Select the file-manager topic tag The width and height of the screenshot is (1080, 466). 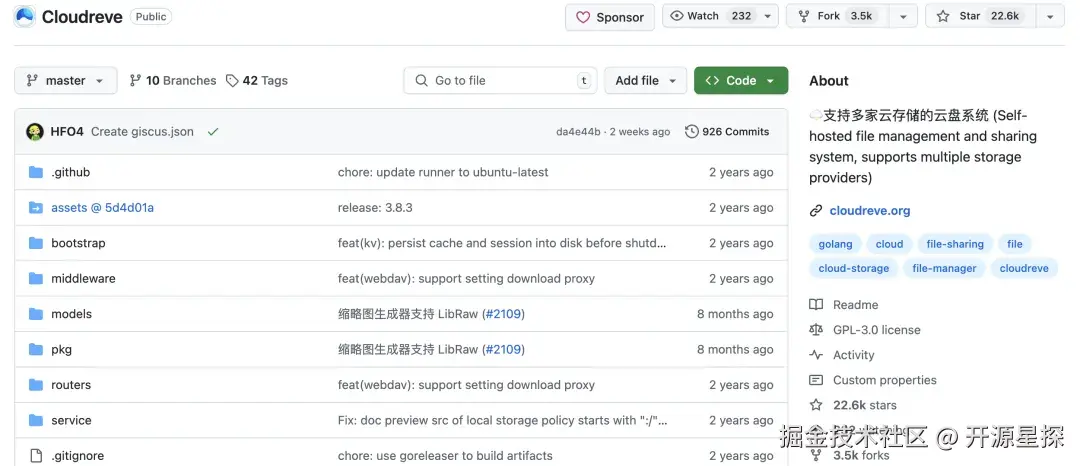pyautogui.click(x=944, y=268)
